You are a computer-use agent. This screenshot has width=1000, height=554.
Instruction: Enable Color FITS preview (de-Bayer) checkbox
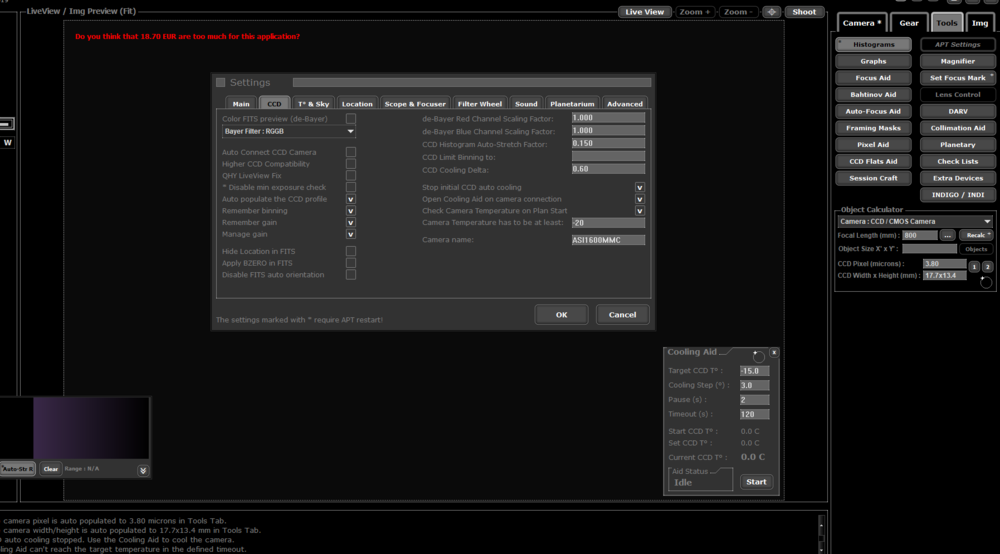pyautogui.click(x=351, y=119)
